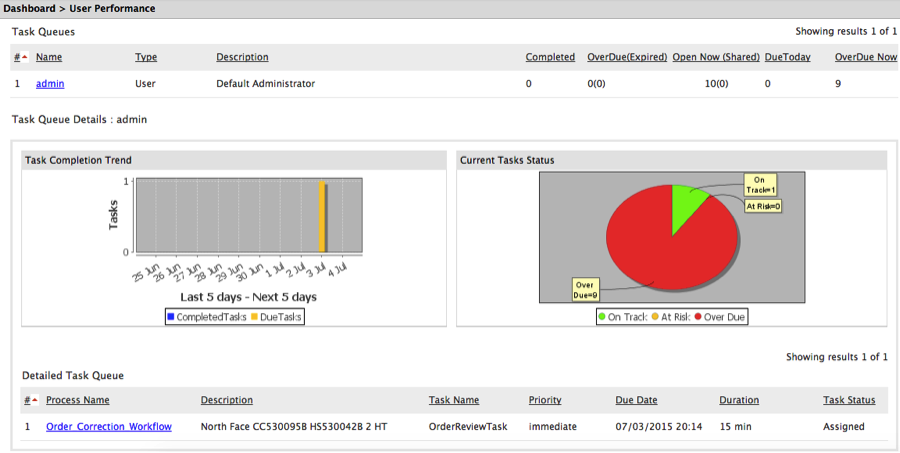Sort Detailed Task Queue by Process Name
Viewport: 900px width, 453px height.
pos(77,400)
